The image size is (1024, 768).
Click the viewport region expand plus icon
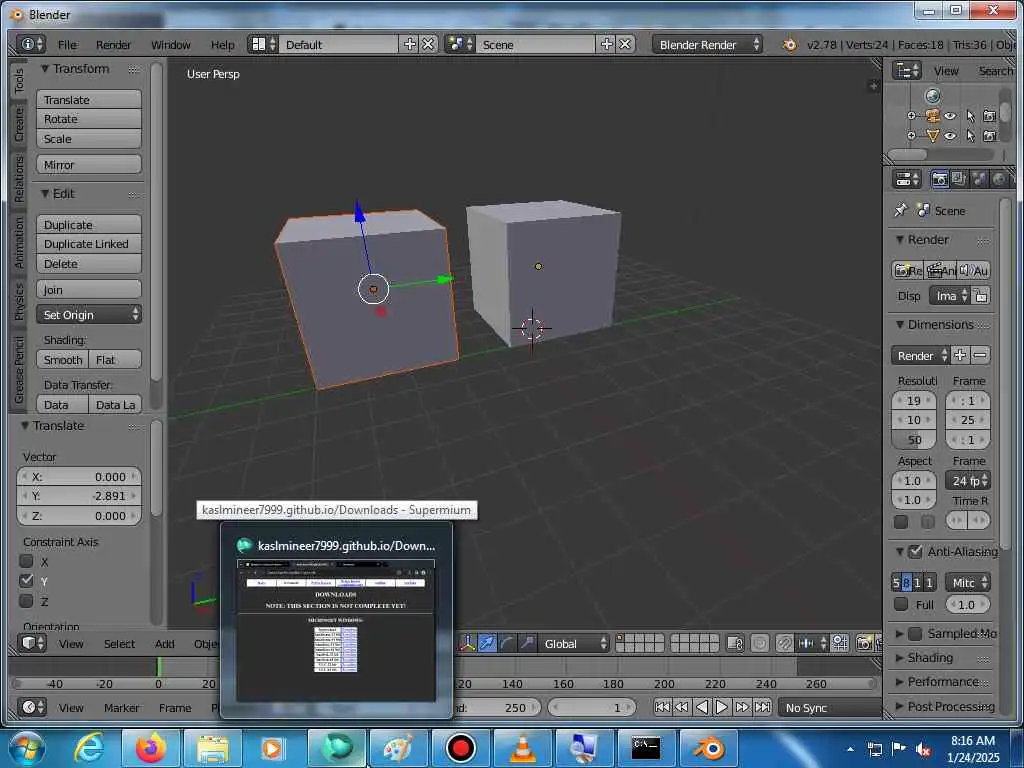873,86
